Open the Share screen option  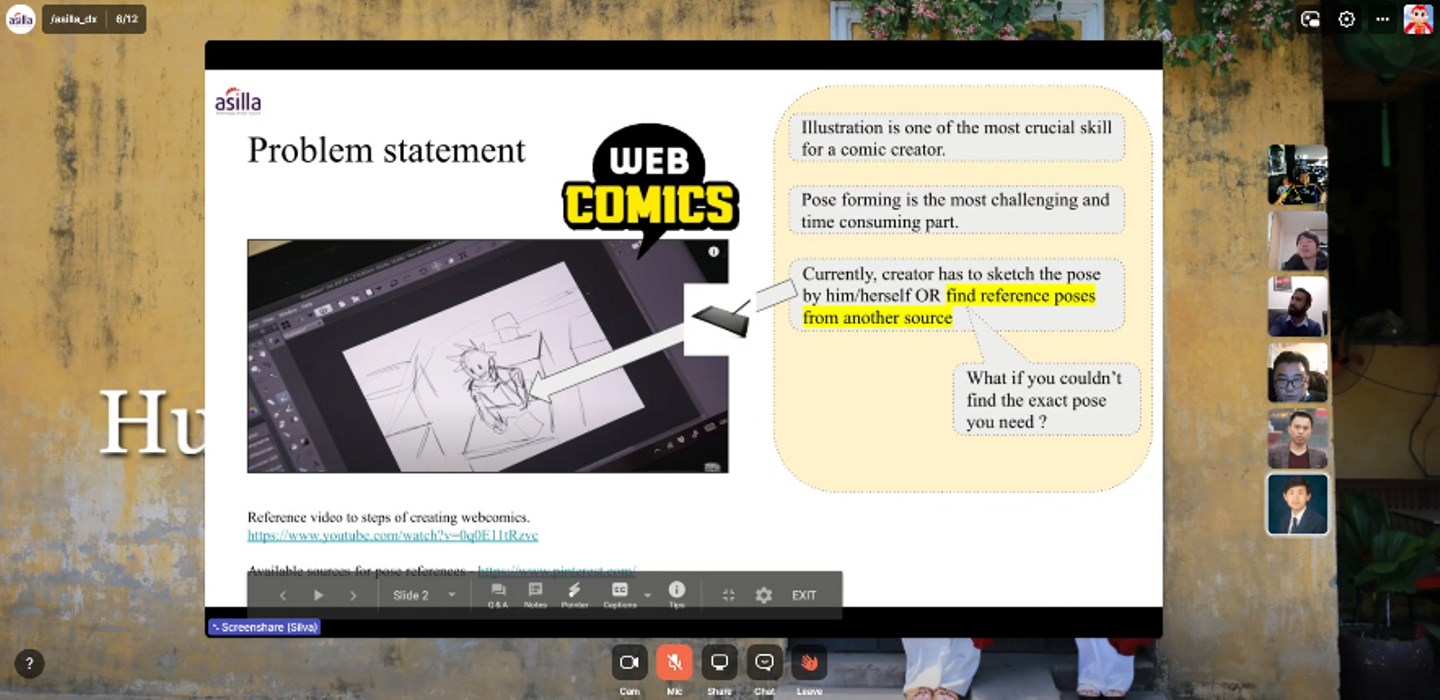(x=719, y=662)
